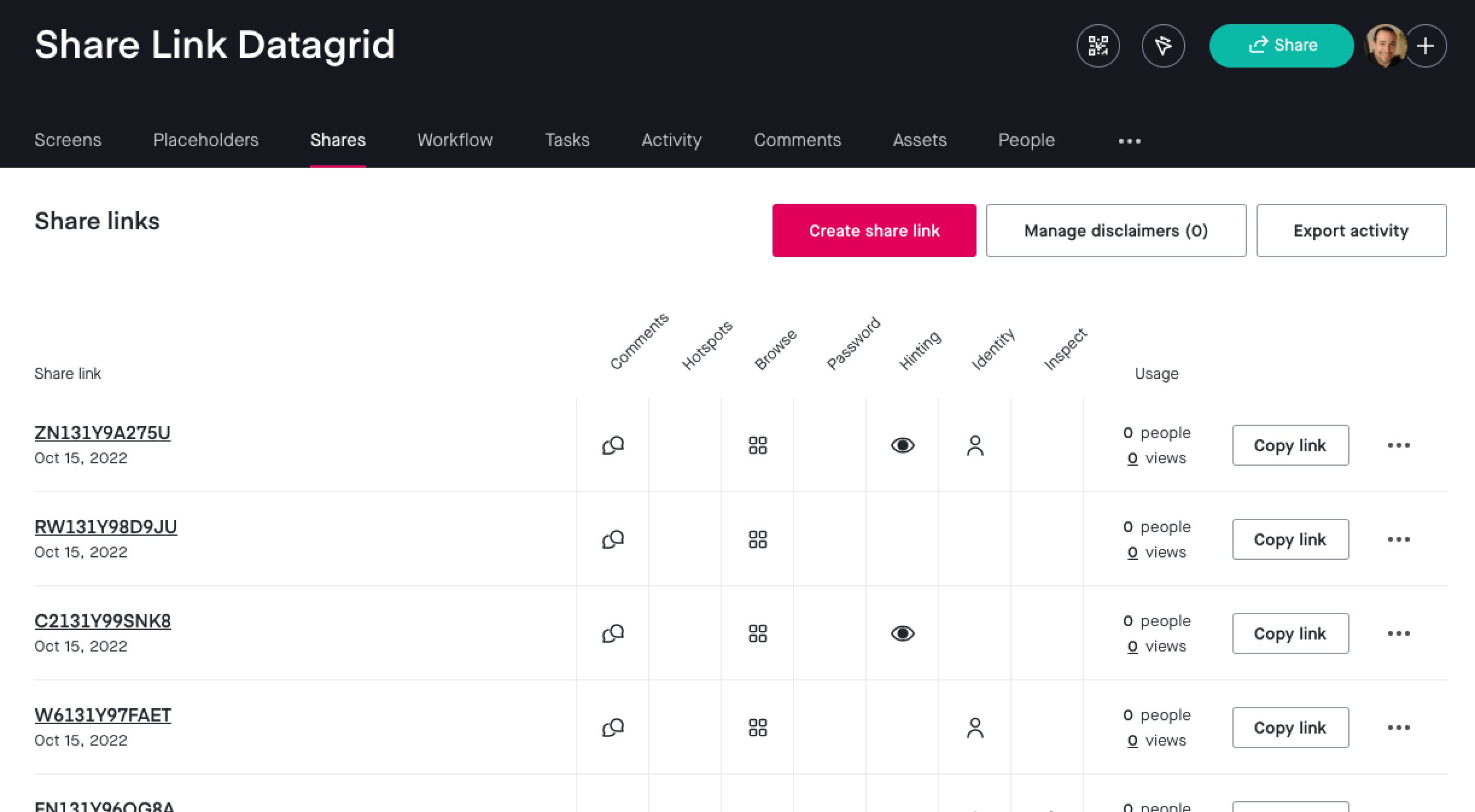Click the plus icon beside the avatar
Viewport: 1475px width, 812px height.
pos(1426,45)
